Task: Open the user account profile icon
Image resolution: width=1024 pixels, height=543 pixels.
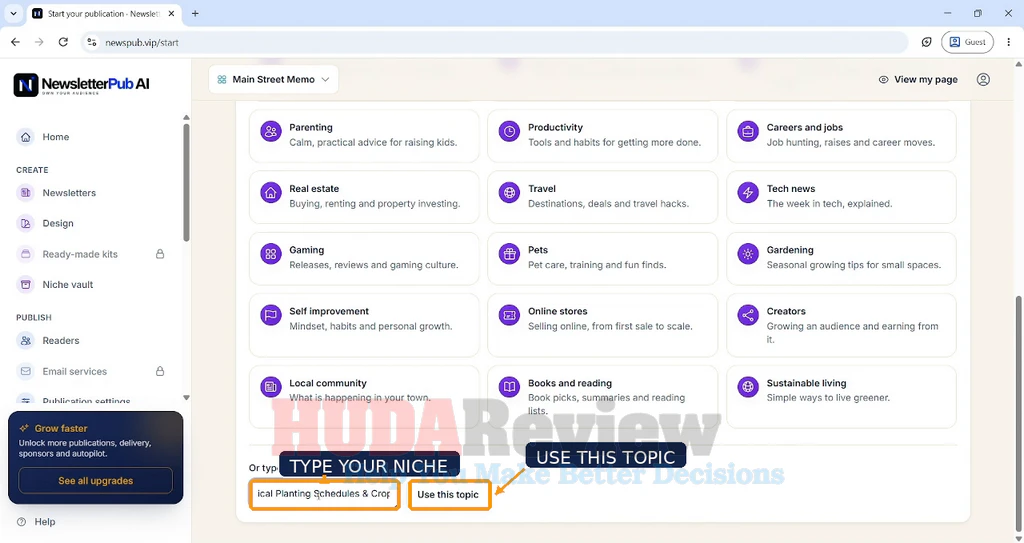Action: click(x=983, y=79)
